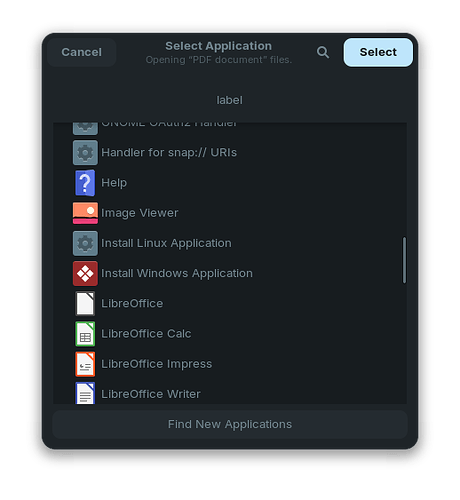This screenshot has height=500, width=460.
Task: Select "LibreOffice Impress" text entry
Action: click(157, 364)
